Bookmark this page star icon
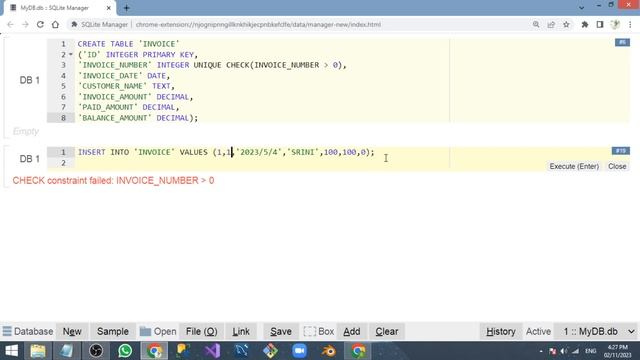This screenshot has width=640, height=360. tap(566, 24)
